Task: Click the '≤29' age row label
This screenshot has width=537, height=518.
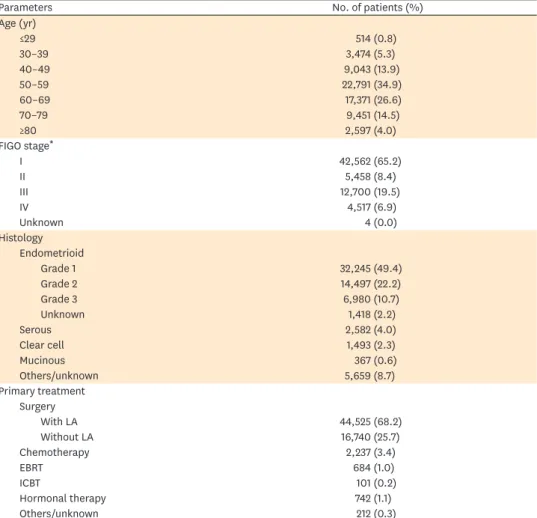Action: (27, 38)
